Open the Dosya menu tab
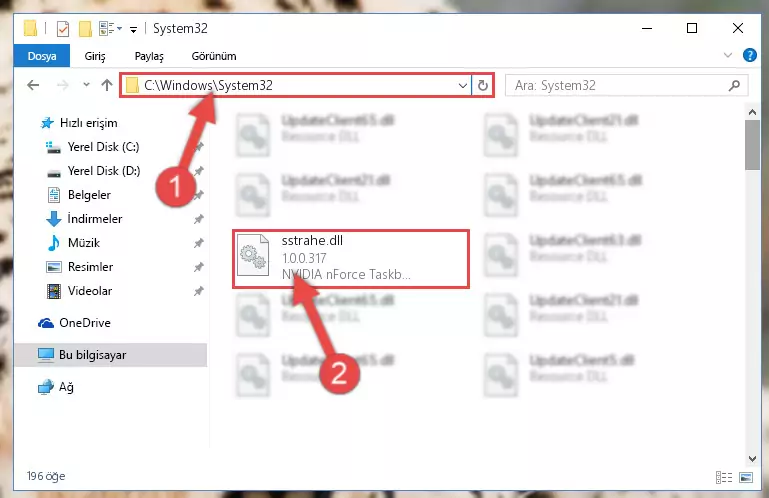 point(42,56)
